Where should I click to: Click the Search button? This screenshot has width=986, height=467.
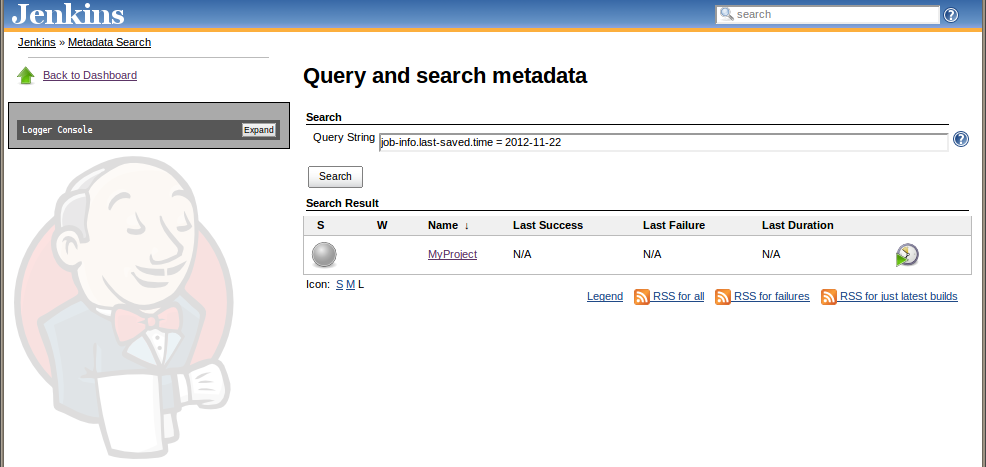coord(335,177)
